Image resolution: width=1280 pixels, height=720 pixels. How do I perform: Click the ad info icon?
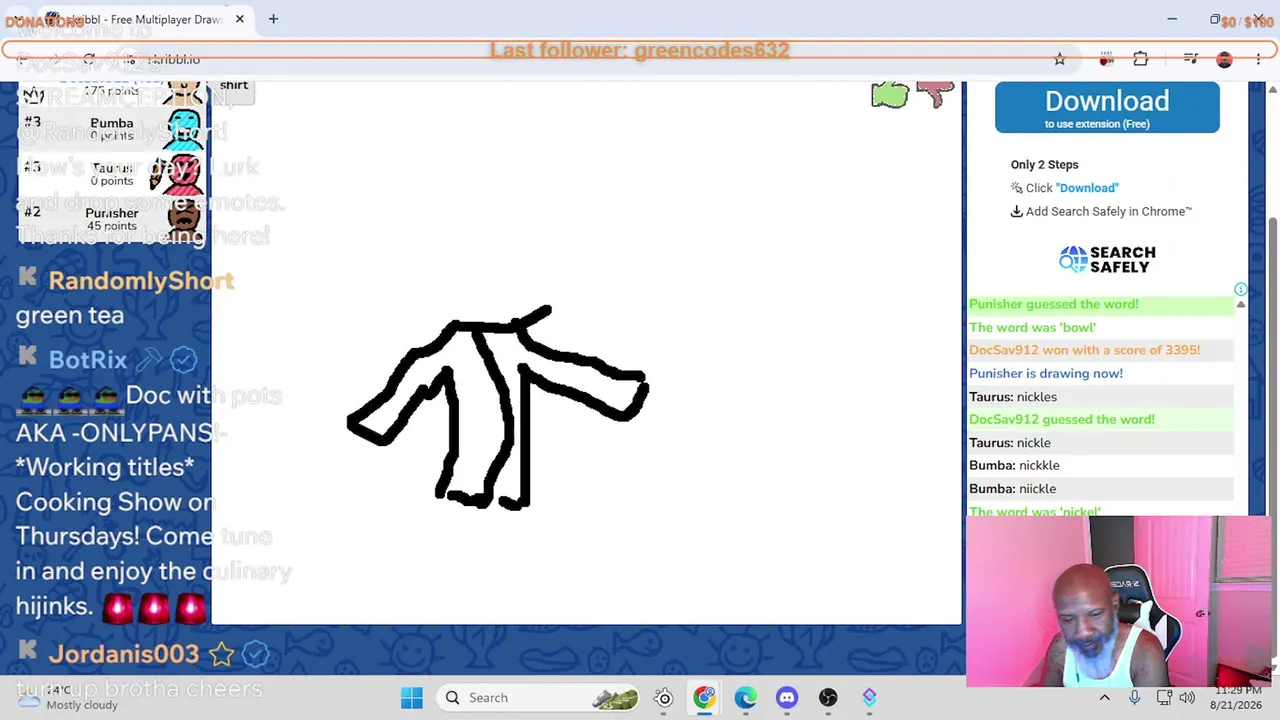(1240, 289)
